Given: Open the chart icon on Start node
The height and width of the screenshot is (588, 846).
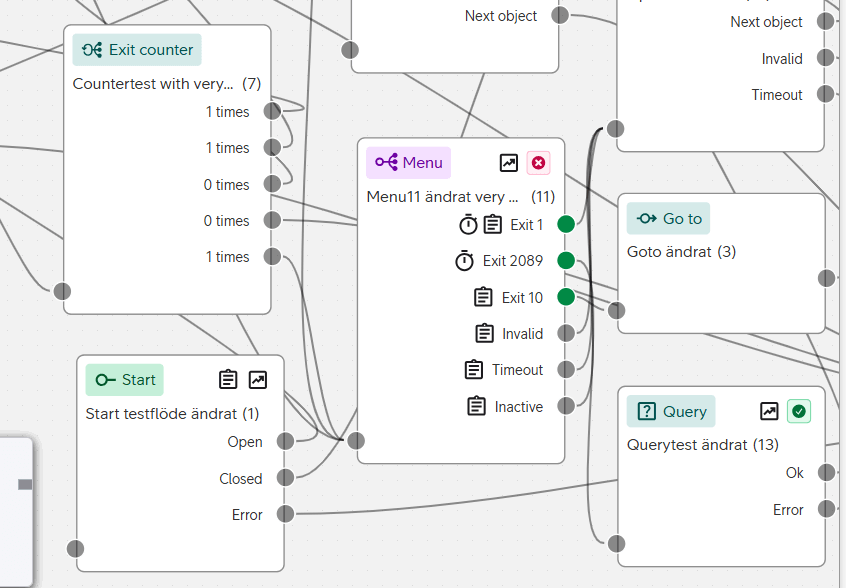Looking at the screenshot, I should pos(258,380).
